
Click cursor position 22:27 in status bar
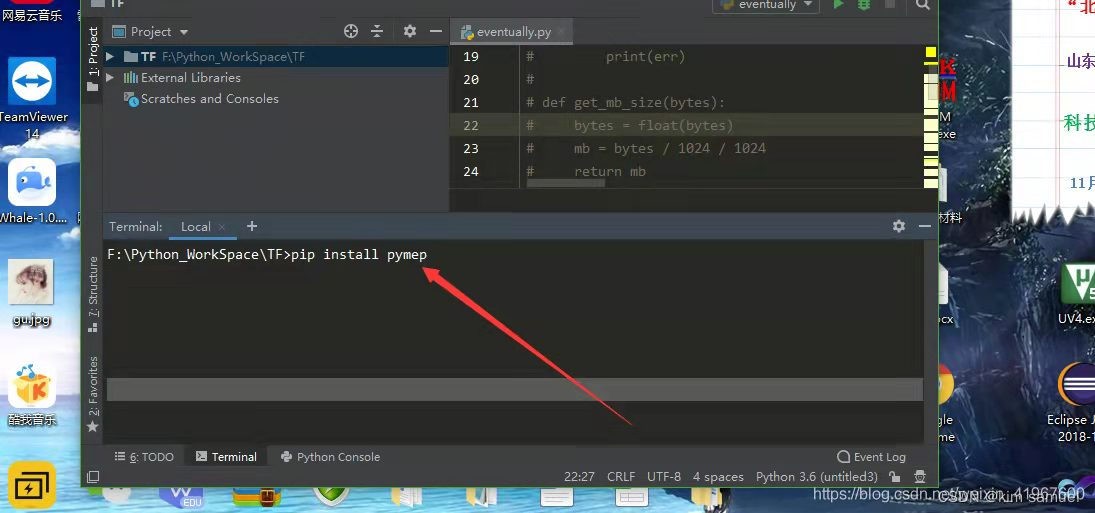point(579,477)
